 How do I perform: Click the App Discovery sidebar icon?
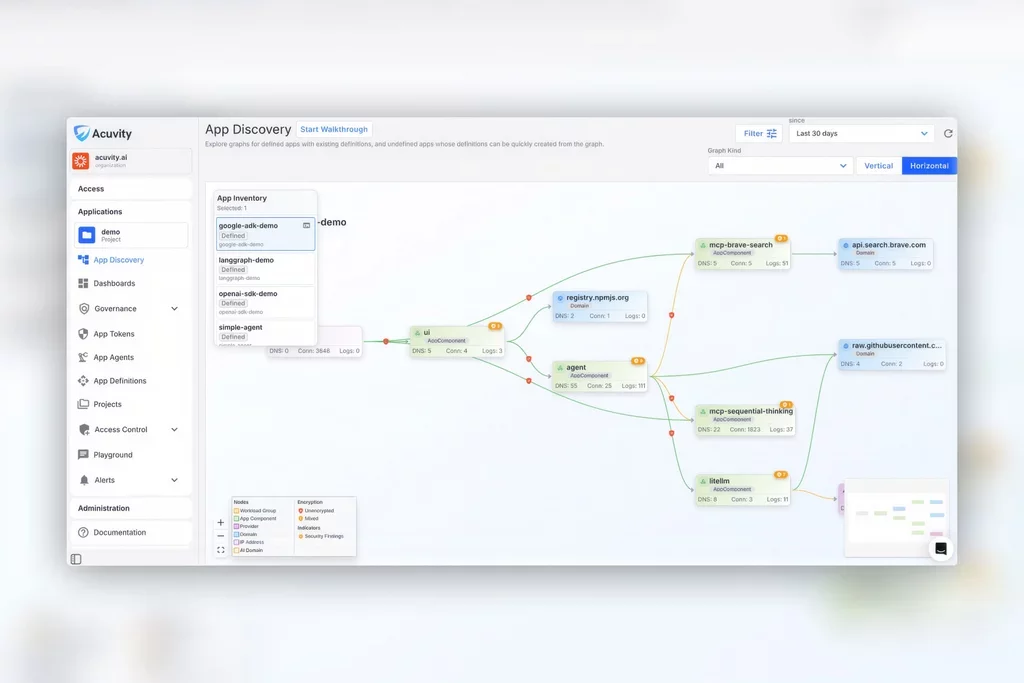(83, 260)
